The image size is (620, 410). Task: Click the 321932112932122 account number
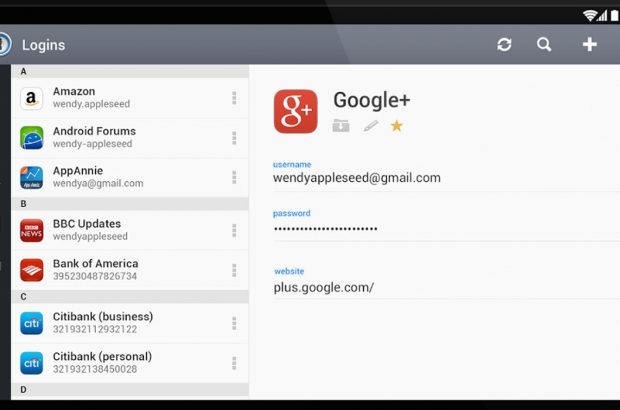[95, 329]
